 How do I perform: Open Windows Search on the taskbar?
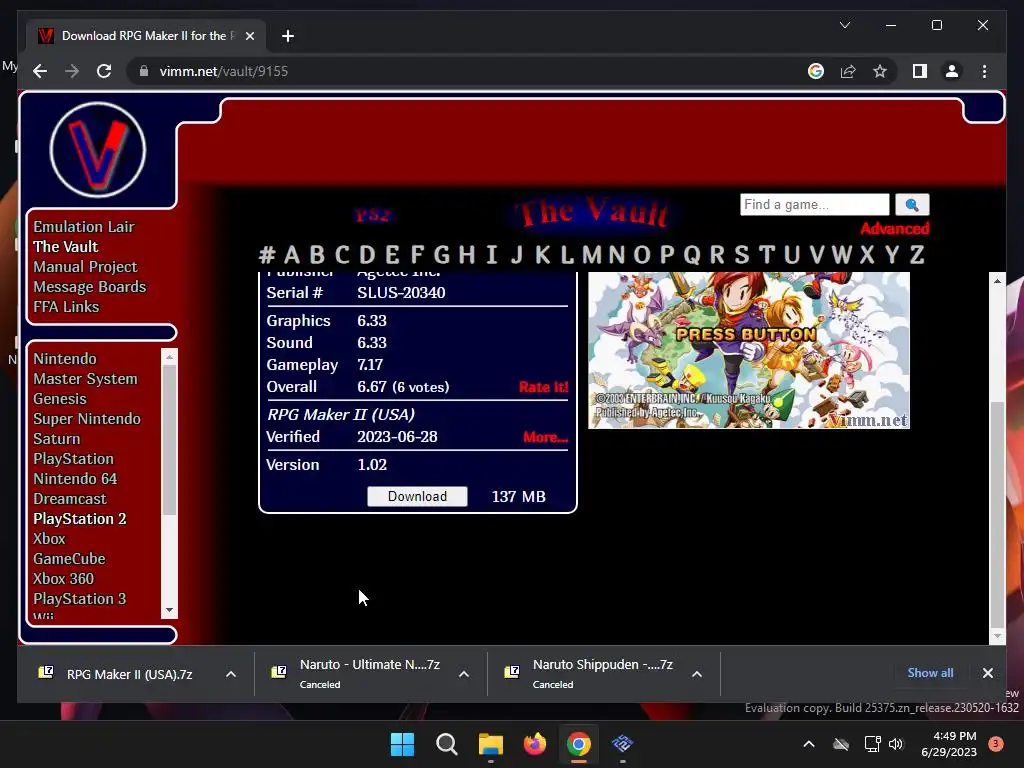click(x=447, y=744)
